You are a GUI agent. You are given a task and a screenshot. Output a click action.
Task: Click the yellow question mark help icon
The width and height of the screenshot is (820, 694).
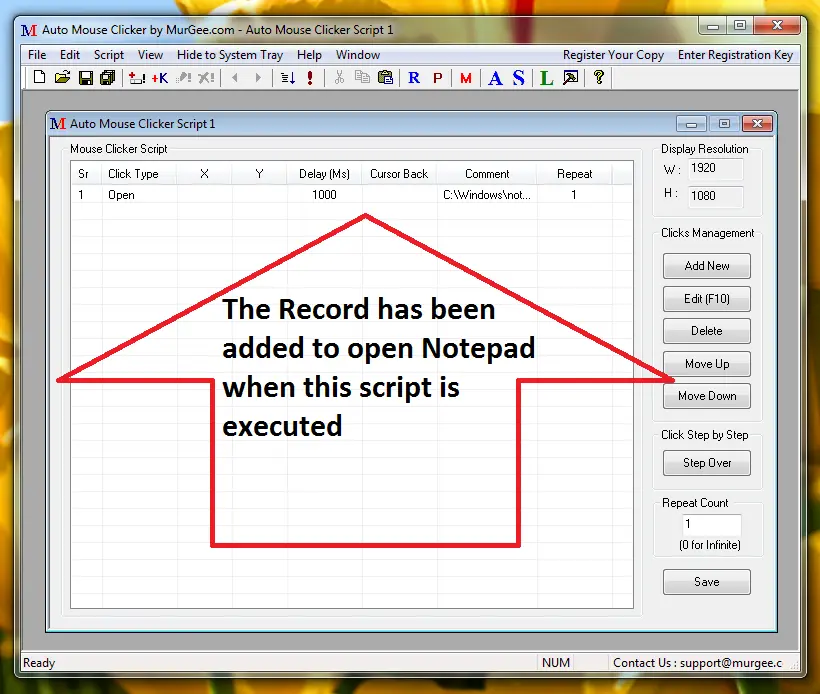tap(599, 78)
